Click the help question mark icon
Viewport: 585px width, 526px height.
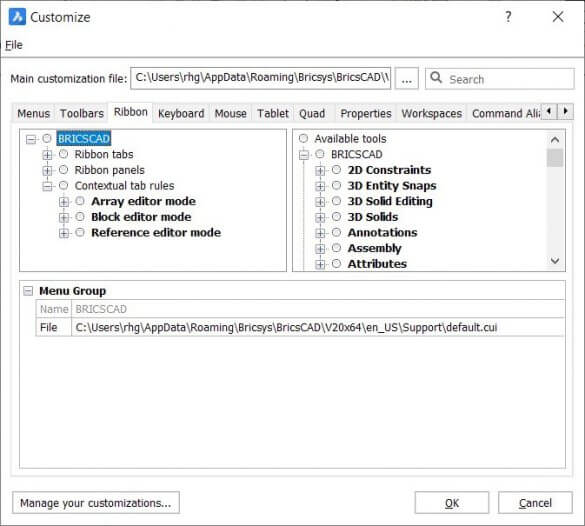pos(508,17)
